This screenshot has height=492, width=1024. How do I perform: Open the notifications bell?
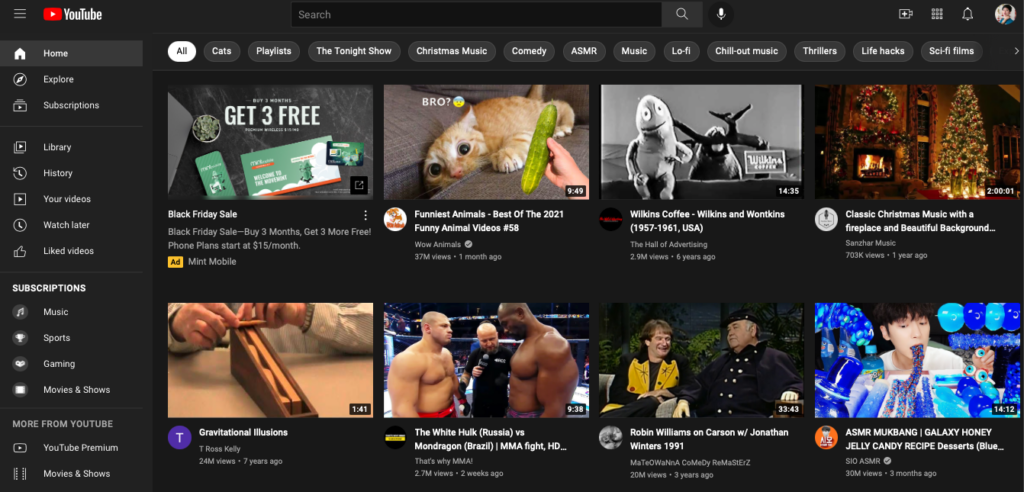(968, 14)
